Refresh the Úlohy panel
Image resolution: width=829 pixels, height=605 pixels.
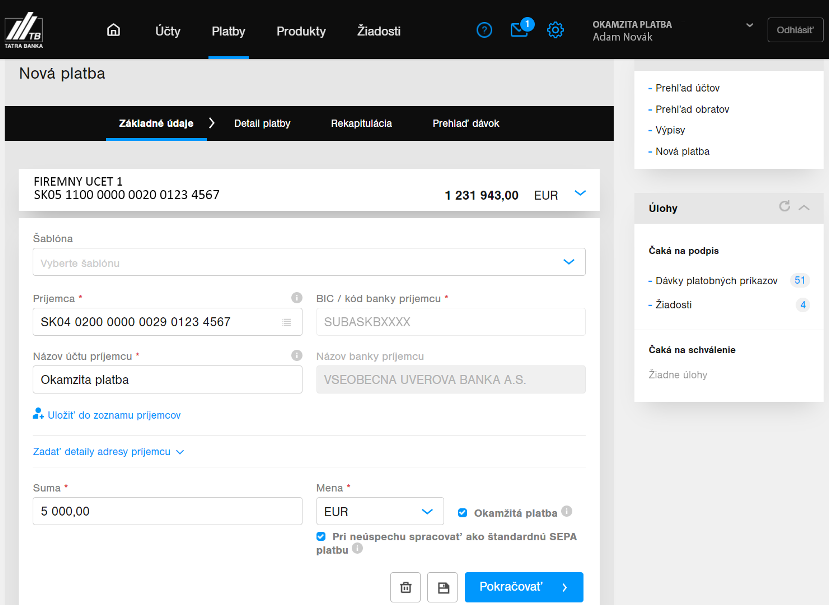784,206
